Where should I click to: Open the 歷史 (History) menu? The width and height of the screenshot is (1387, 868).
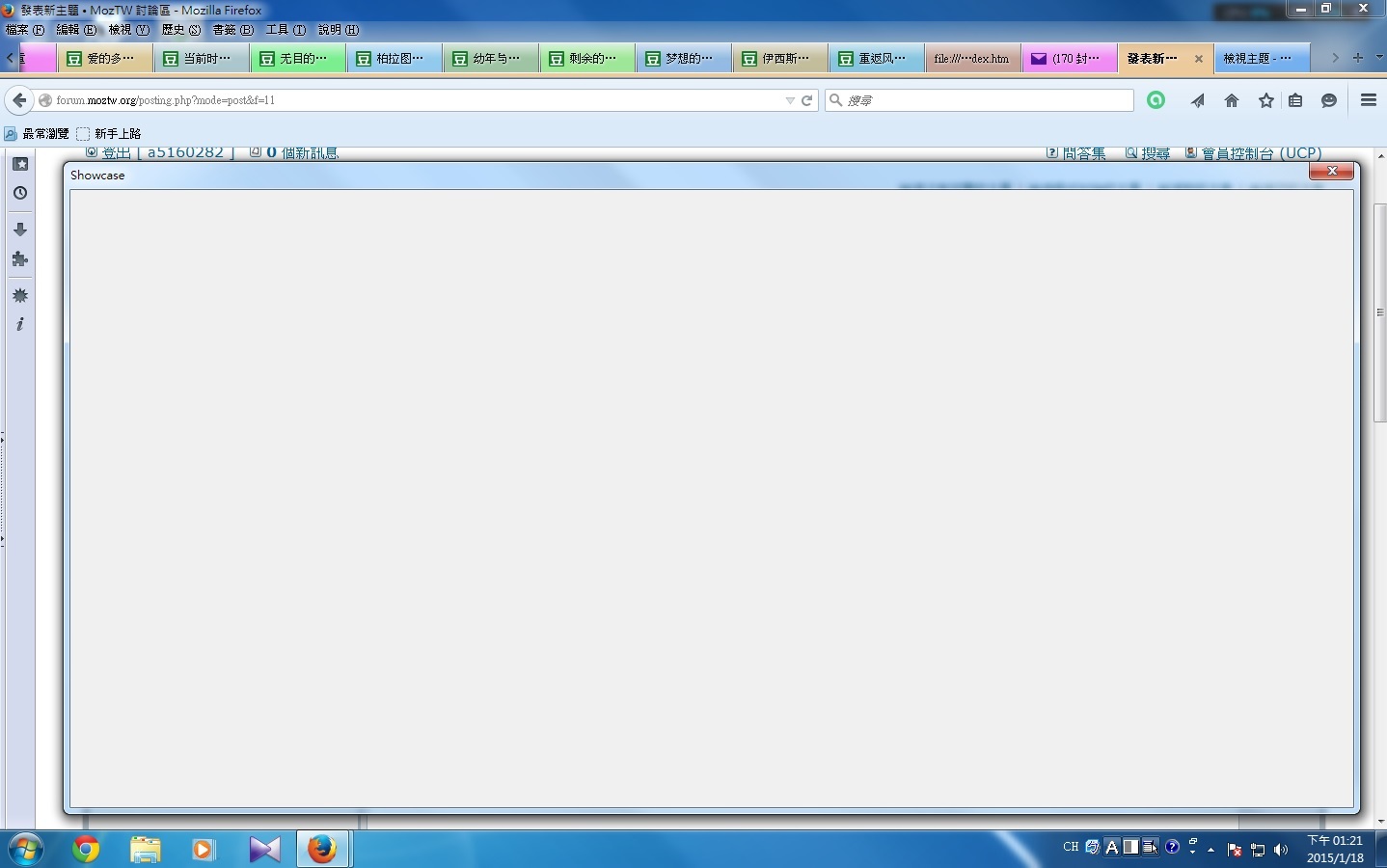click(x=181, y=30)
